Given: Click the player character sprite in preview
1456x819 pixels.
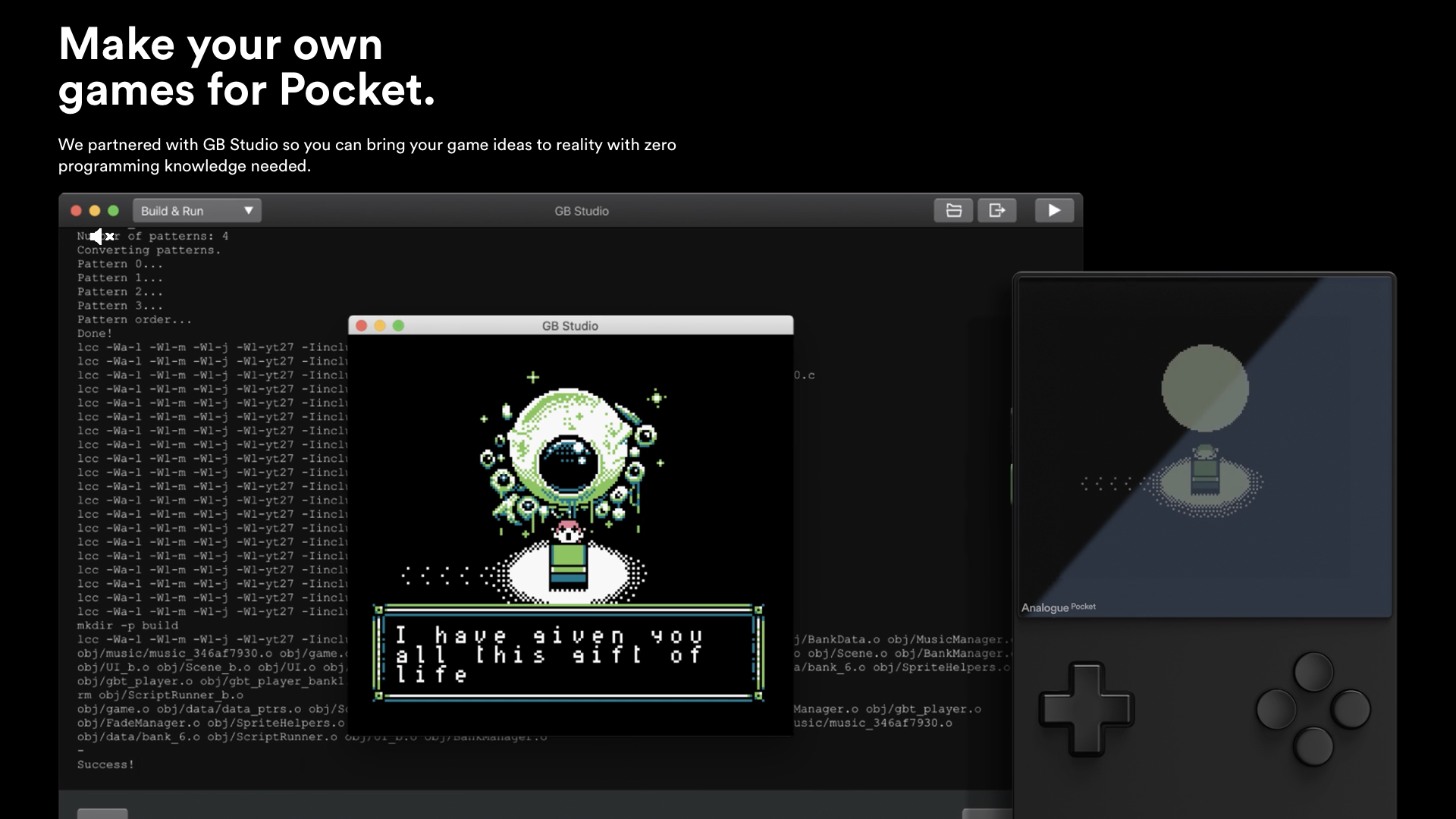Looking at the screenshot, I should click(568, 555).
